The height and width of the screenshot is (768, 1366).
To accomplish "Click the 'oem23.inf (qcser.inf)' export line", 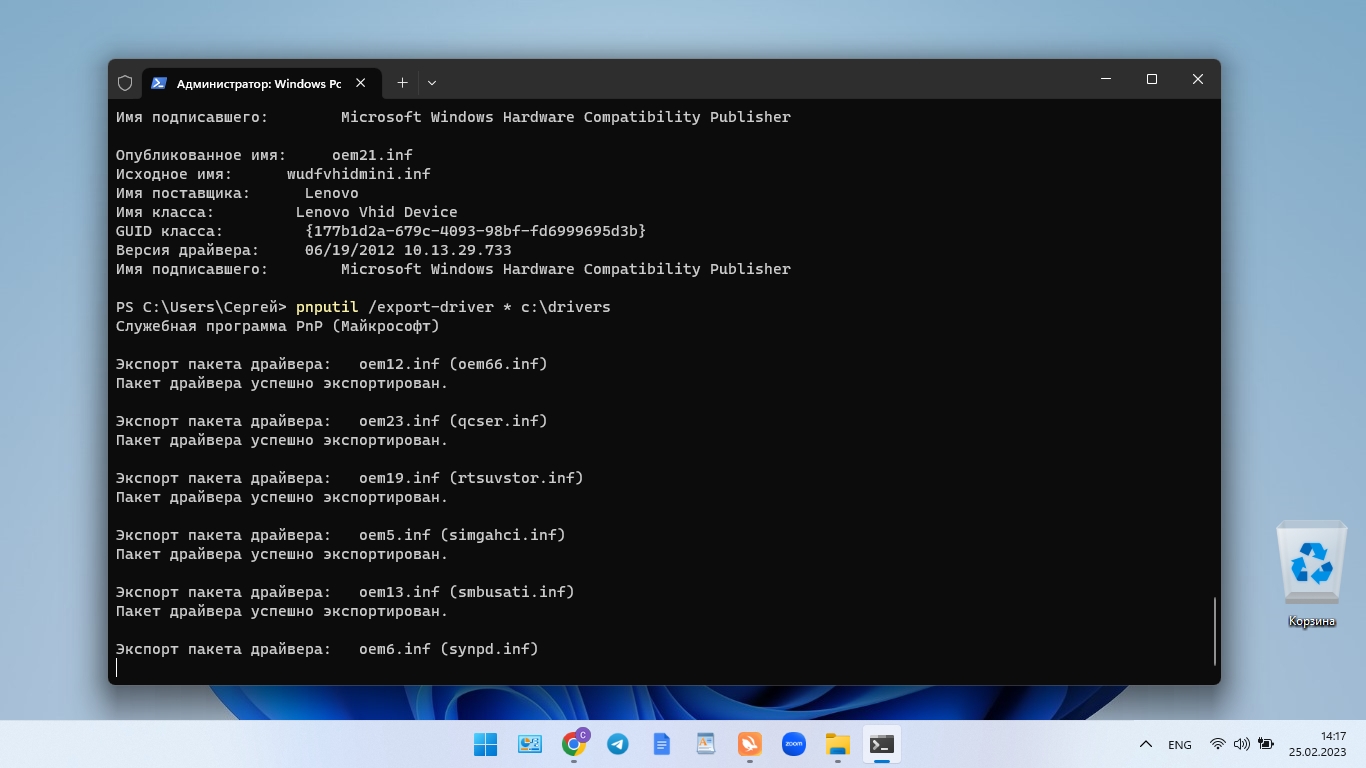I will coord(332,421).
